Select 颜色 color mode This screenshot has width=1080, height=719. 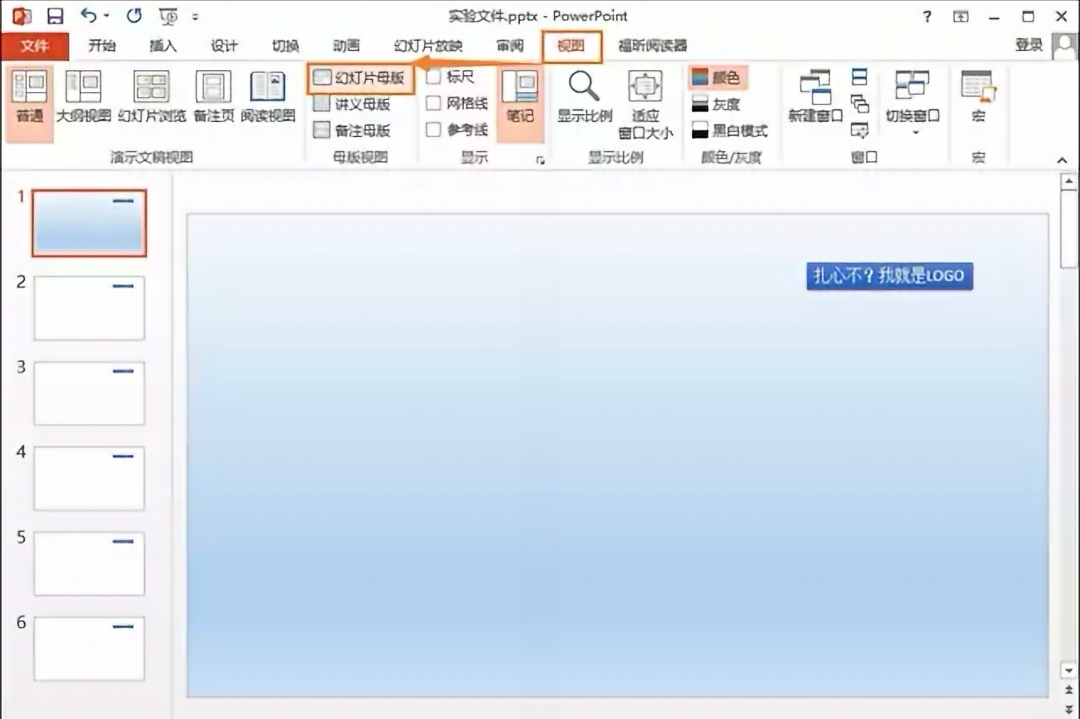(717, 78)
